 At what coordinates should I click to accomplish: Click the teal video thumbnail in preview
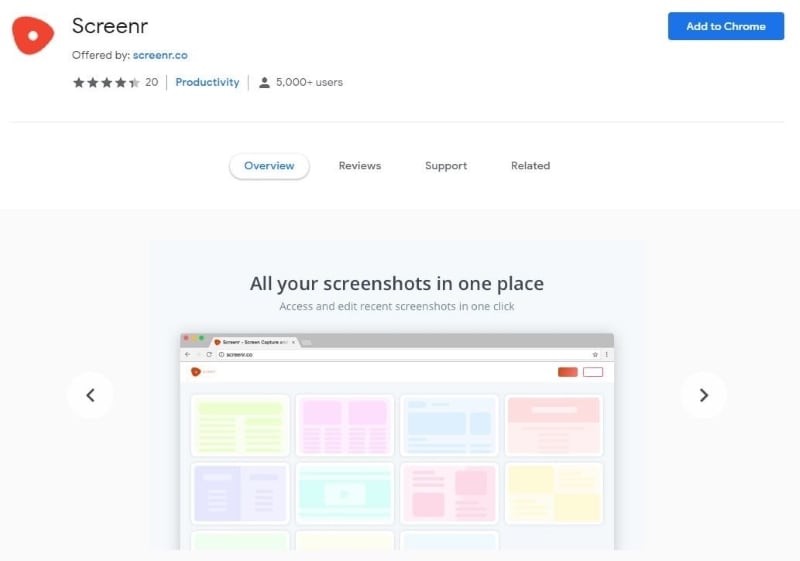pos(344,493)
